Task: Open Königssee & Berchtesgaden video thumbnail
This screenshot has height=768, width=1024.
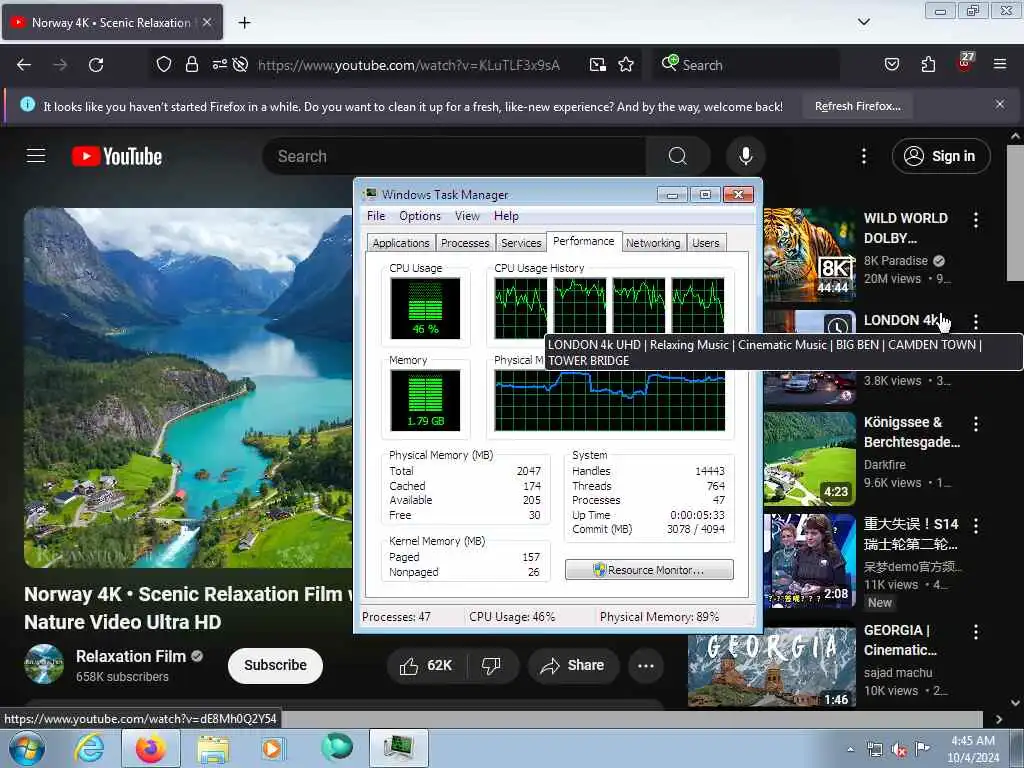Action: coord(809,458)
